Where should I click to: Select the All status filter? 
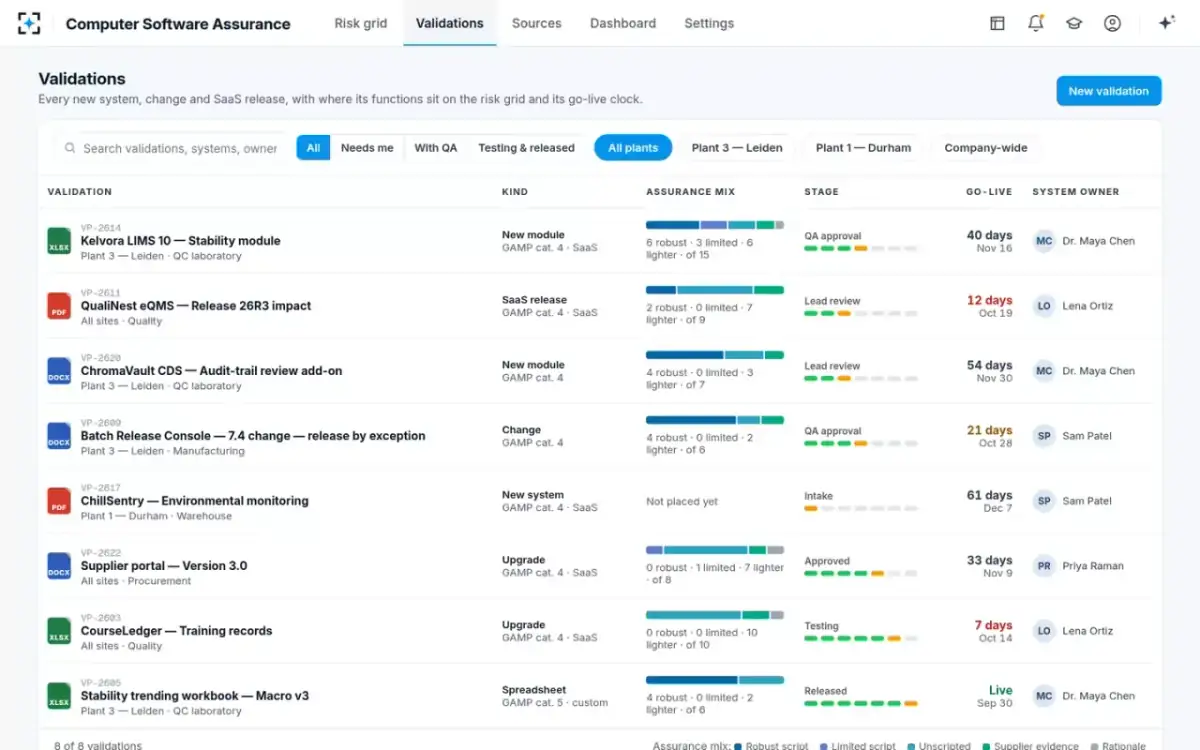313,148
